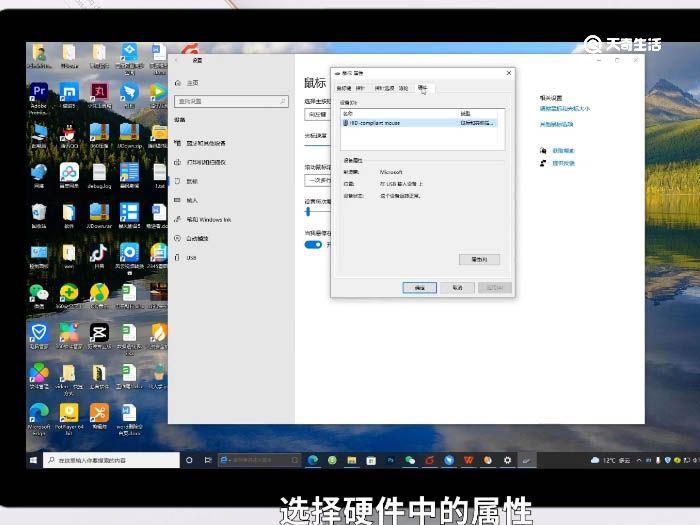Switch to the Hardware (硬件) tab

coord(422,89)
